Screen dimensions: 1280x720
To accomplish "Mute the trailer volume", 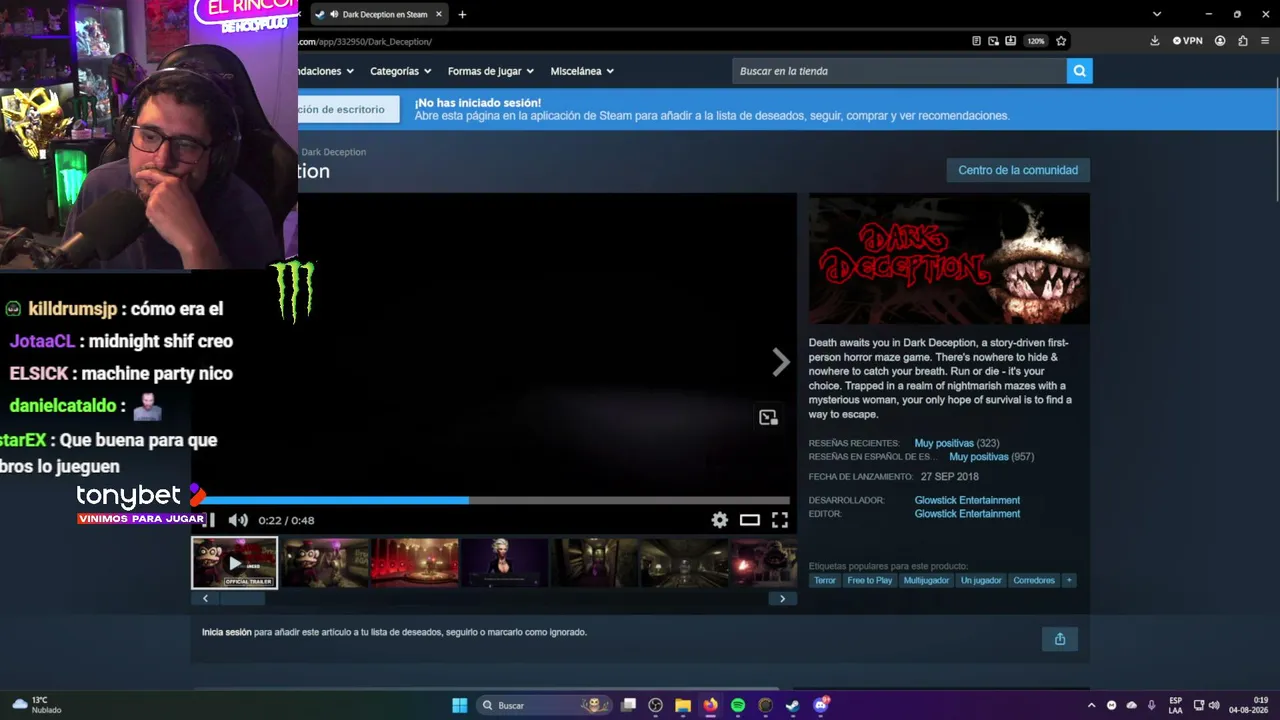I will click(238, 520).
